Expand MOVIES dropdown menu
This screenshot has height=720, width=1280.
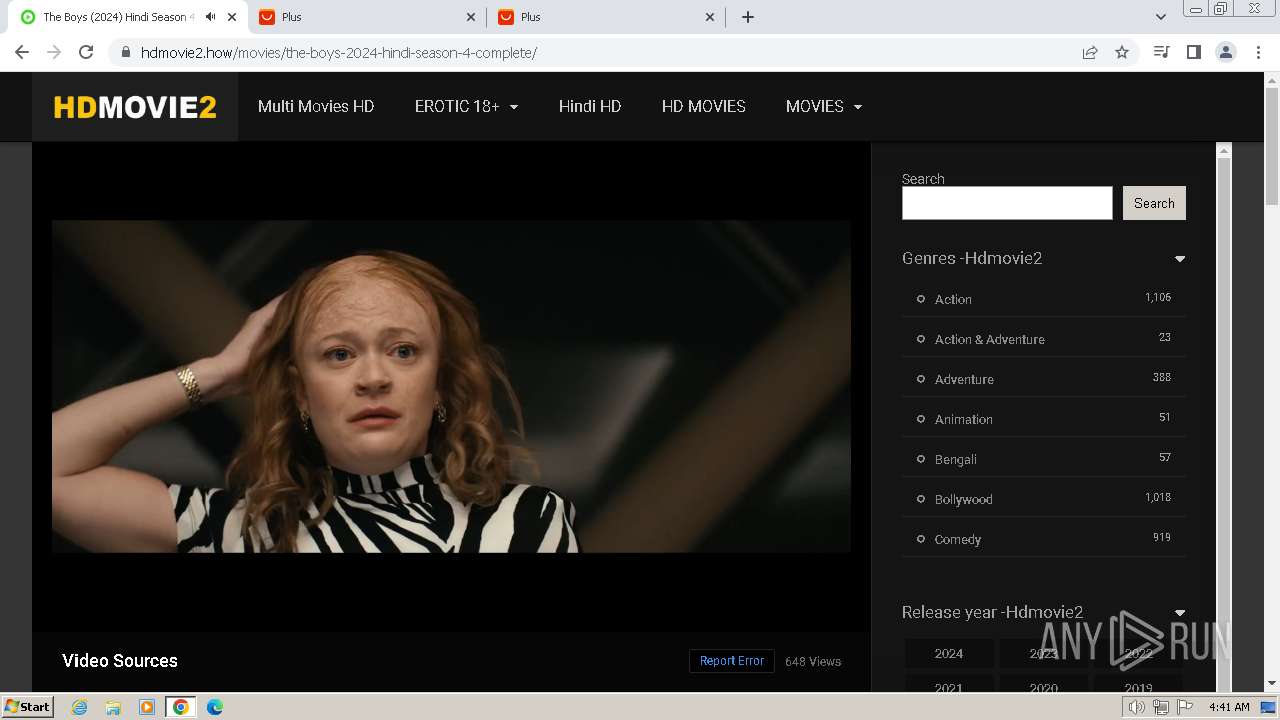pyautogui.click(x=824, y=106)
